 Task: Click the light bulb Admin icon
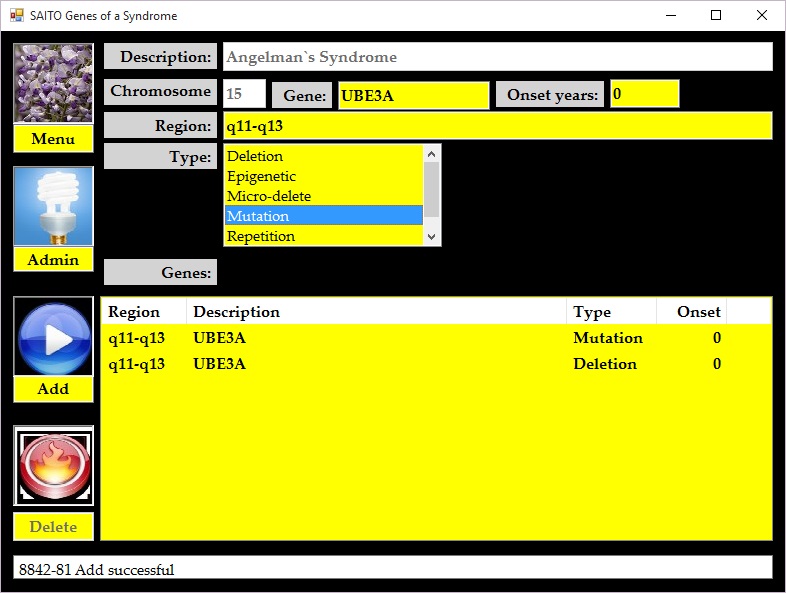(x=53, y=206)
